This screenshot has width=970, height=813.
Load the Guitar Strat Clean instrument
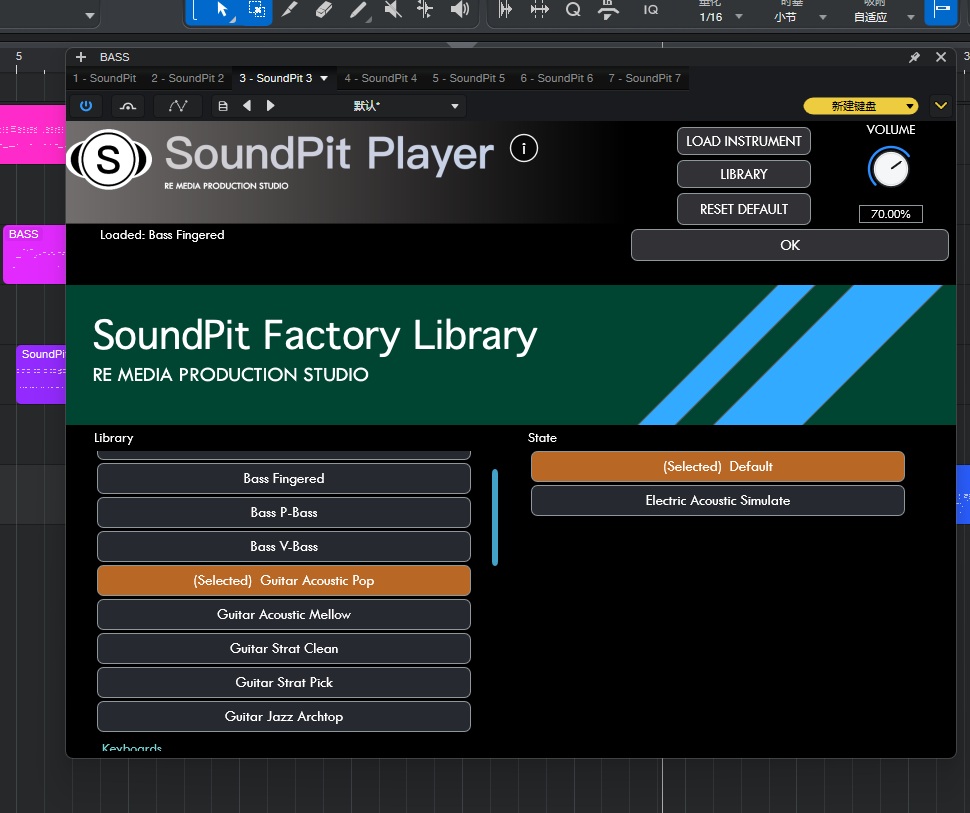click(284, 648)
